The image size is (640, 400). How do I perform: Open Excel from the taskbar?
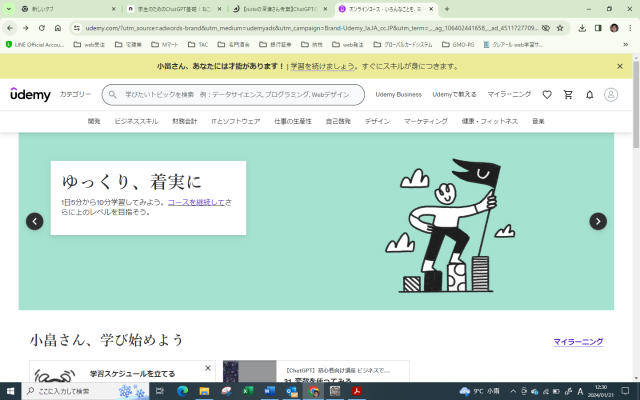pyautogui.click(x=248, y=391)
